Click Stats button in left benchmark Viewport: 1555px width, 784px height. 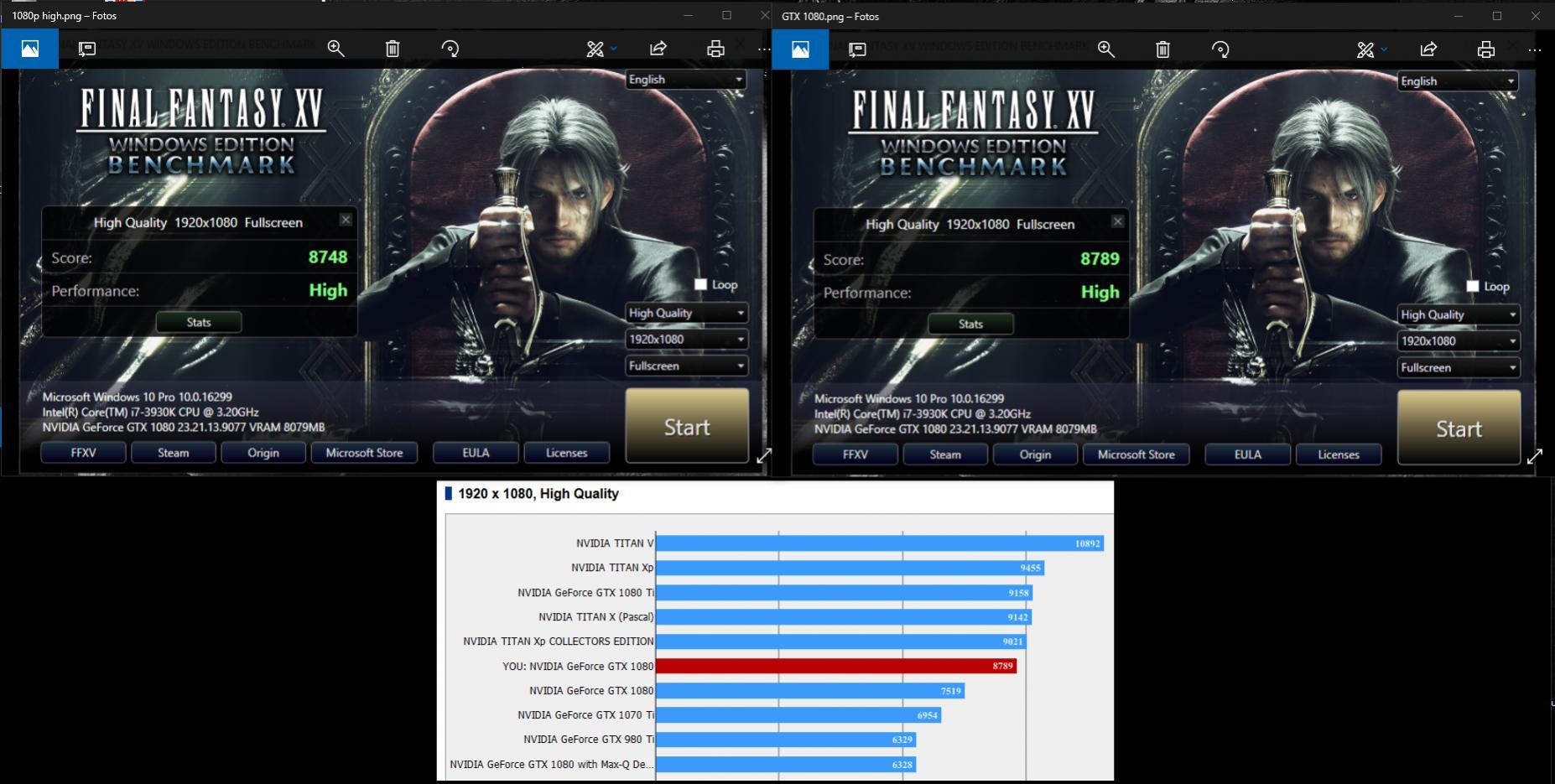(x=199, y=322)
